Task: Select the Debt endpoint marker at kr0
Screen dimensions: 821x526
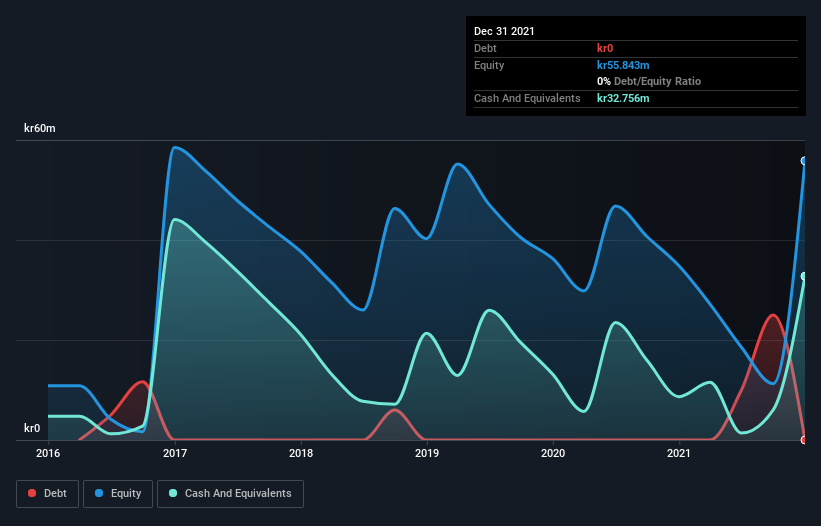Action: pyautogui.click(x=804, y=440)
